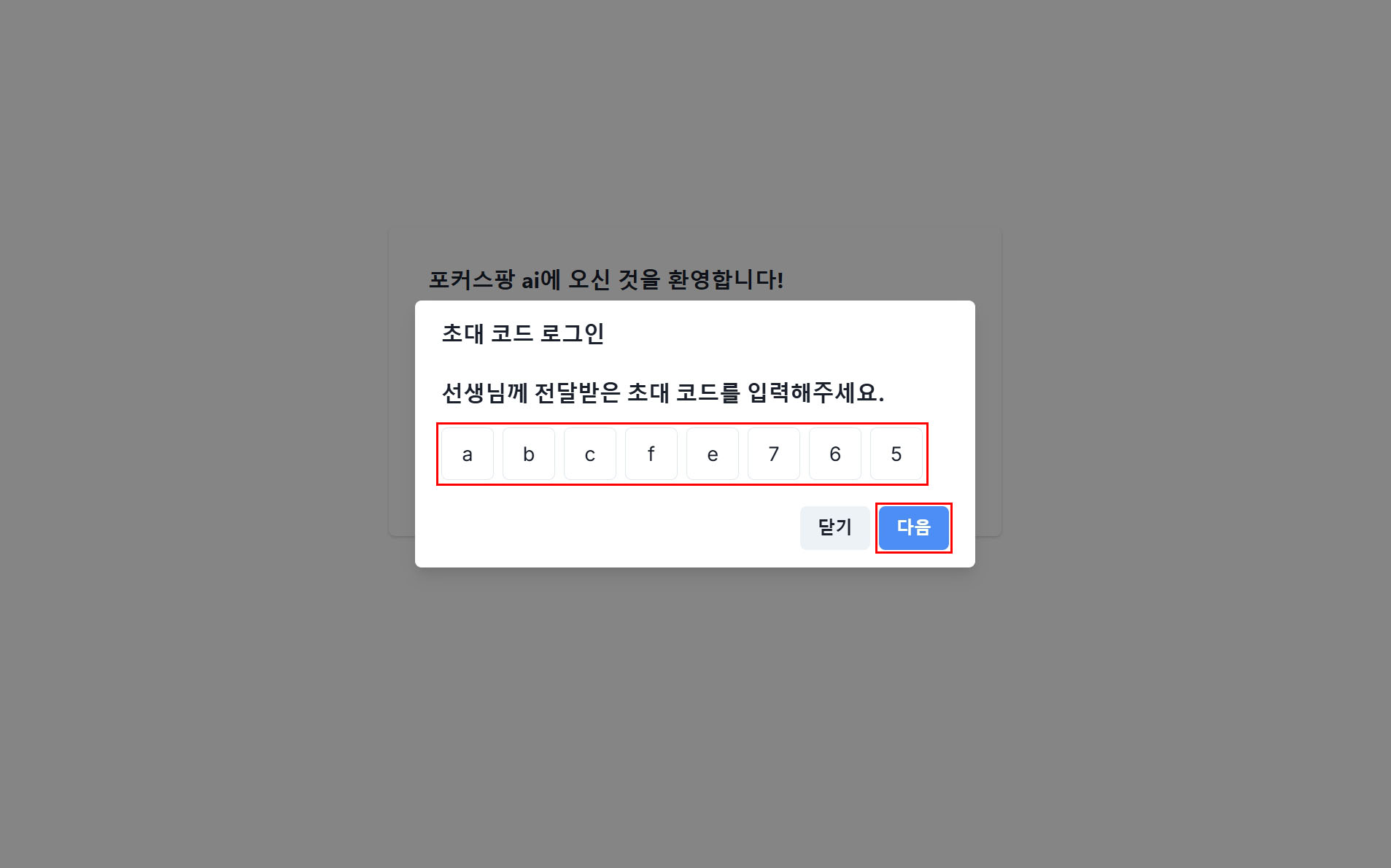
Task: Click the dialog title 초대 코드 로그인
Action: click(523, 333)
